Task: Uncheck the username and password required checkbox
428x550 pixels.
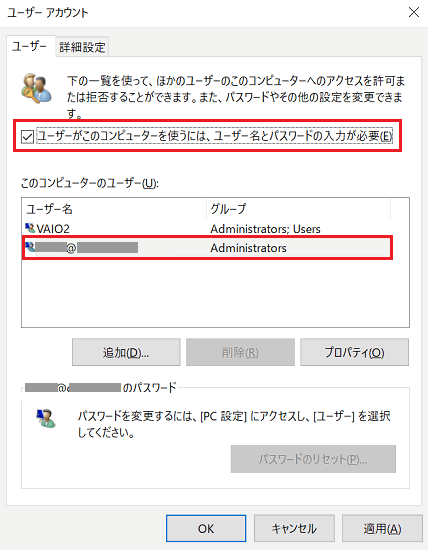Action: click(27, 136)
